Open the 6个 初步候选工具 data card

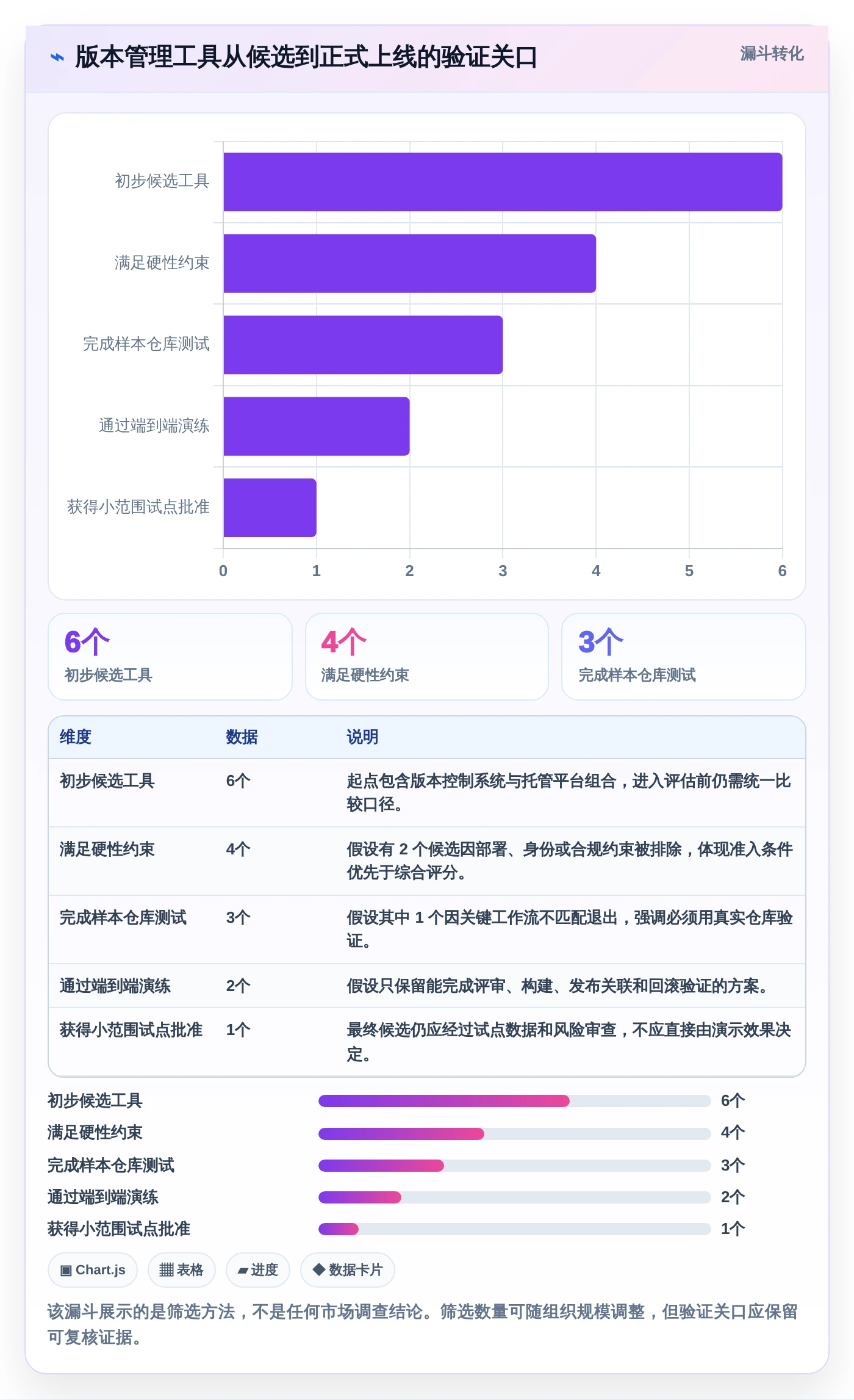(x=170, y=657)
